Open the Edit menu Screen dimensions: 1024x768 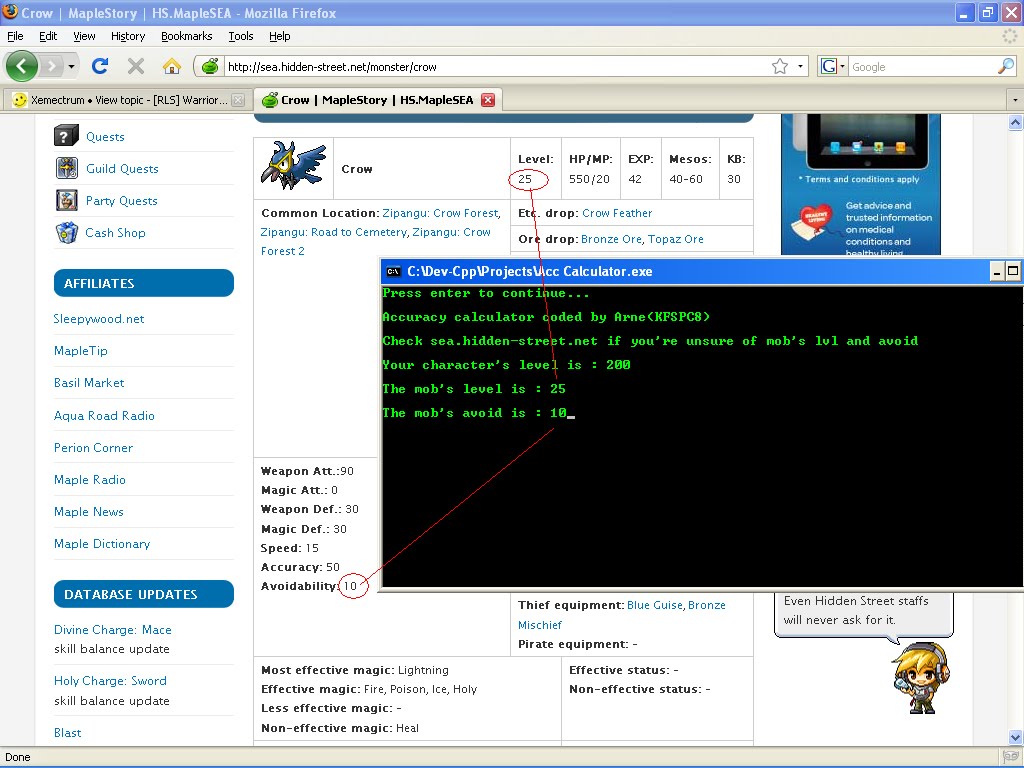click(x=48, y=36)
